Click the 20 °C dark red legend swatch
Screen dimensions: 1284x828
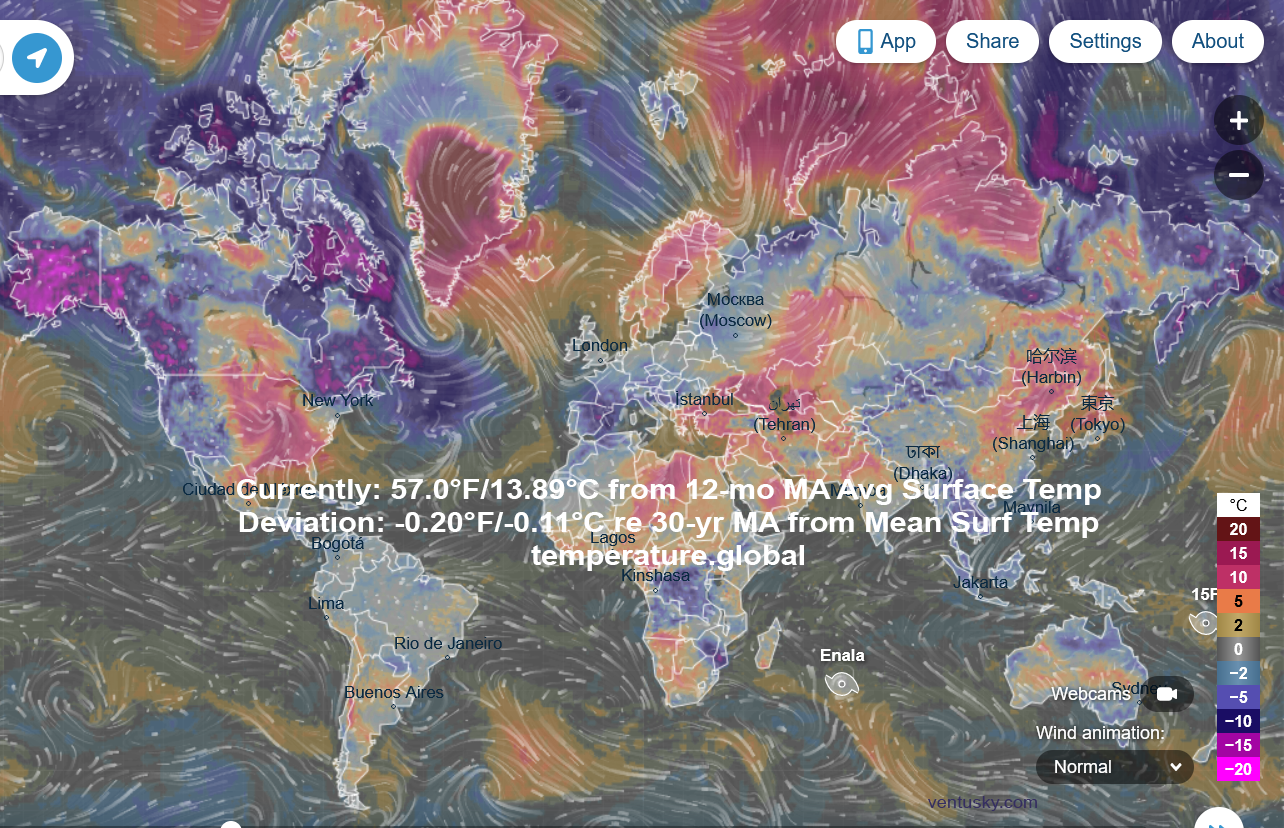[x=1237, y=530]
